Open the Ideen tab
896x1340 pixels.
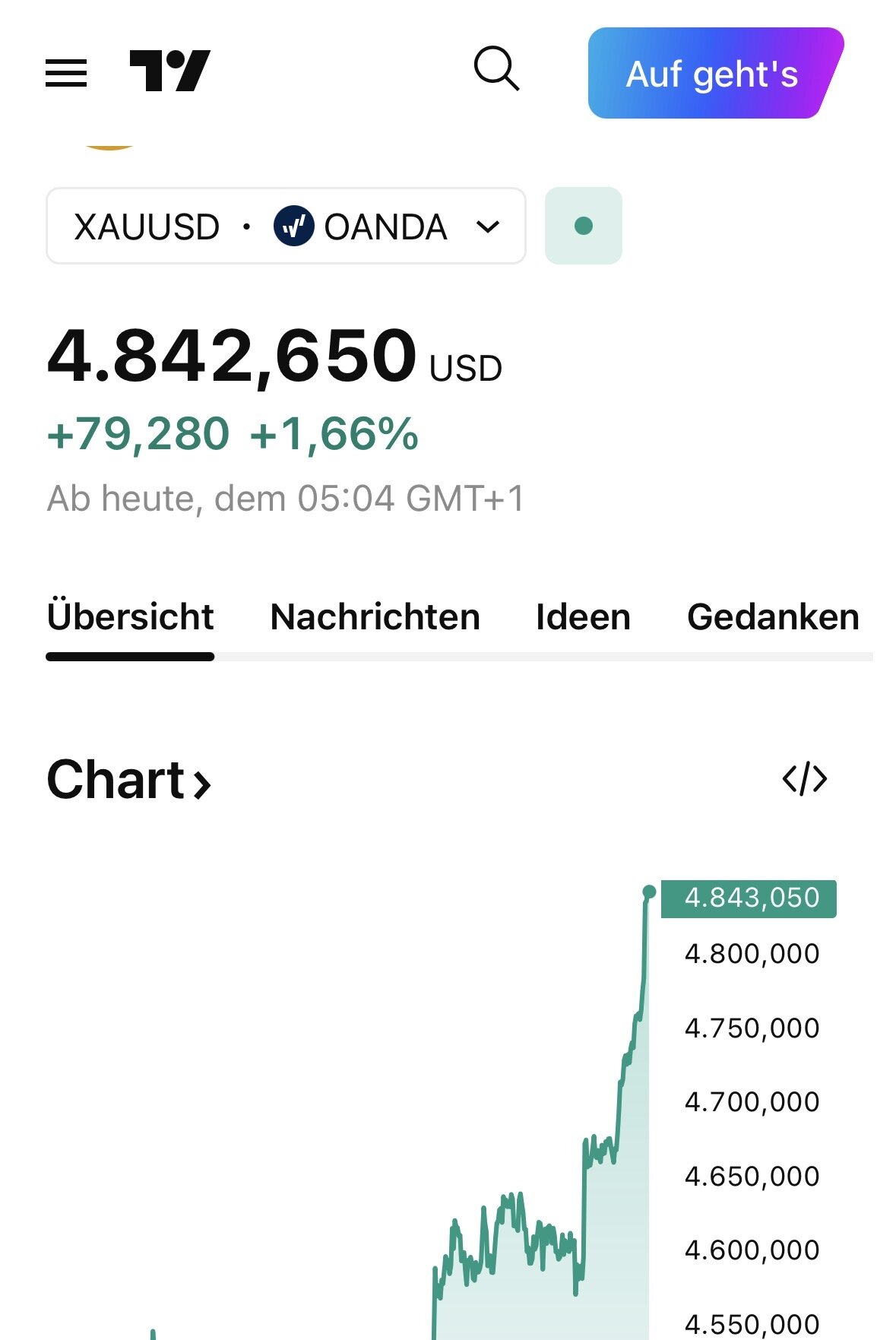583,616
